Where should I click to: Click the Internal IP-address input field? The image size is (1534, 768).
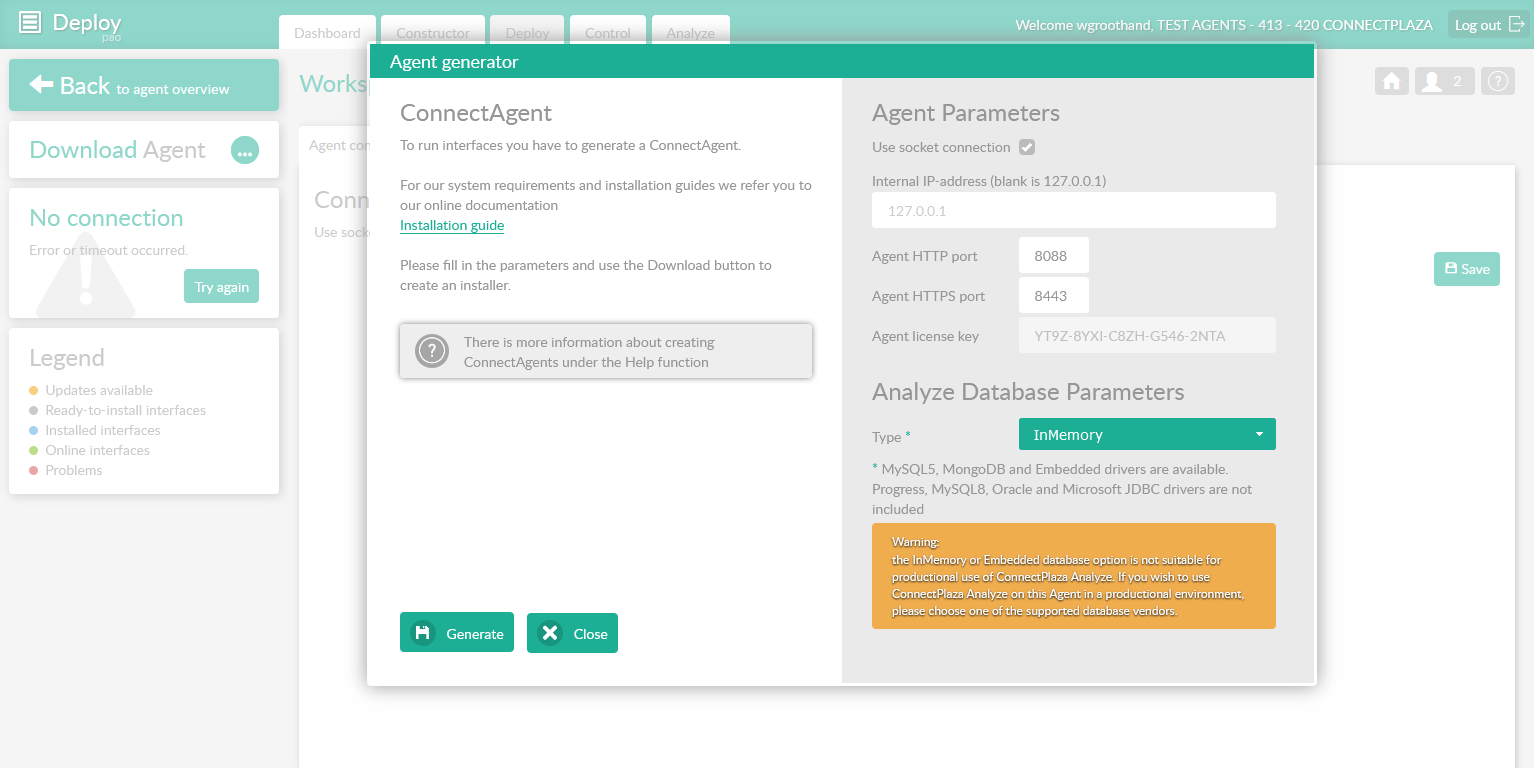1074,210
